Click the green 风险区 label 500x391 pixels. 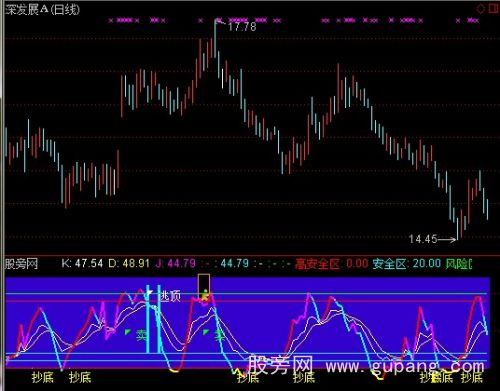pyautogui.click(x=459, y=264)
